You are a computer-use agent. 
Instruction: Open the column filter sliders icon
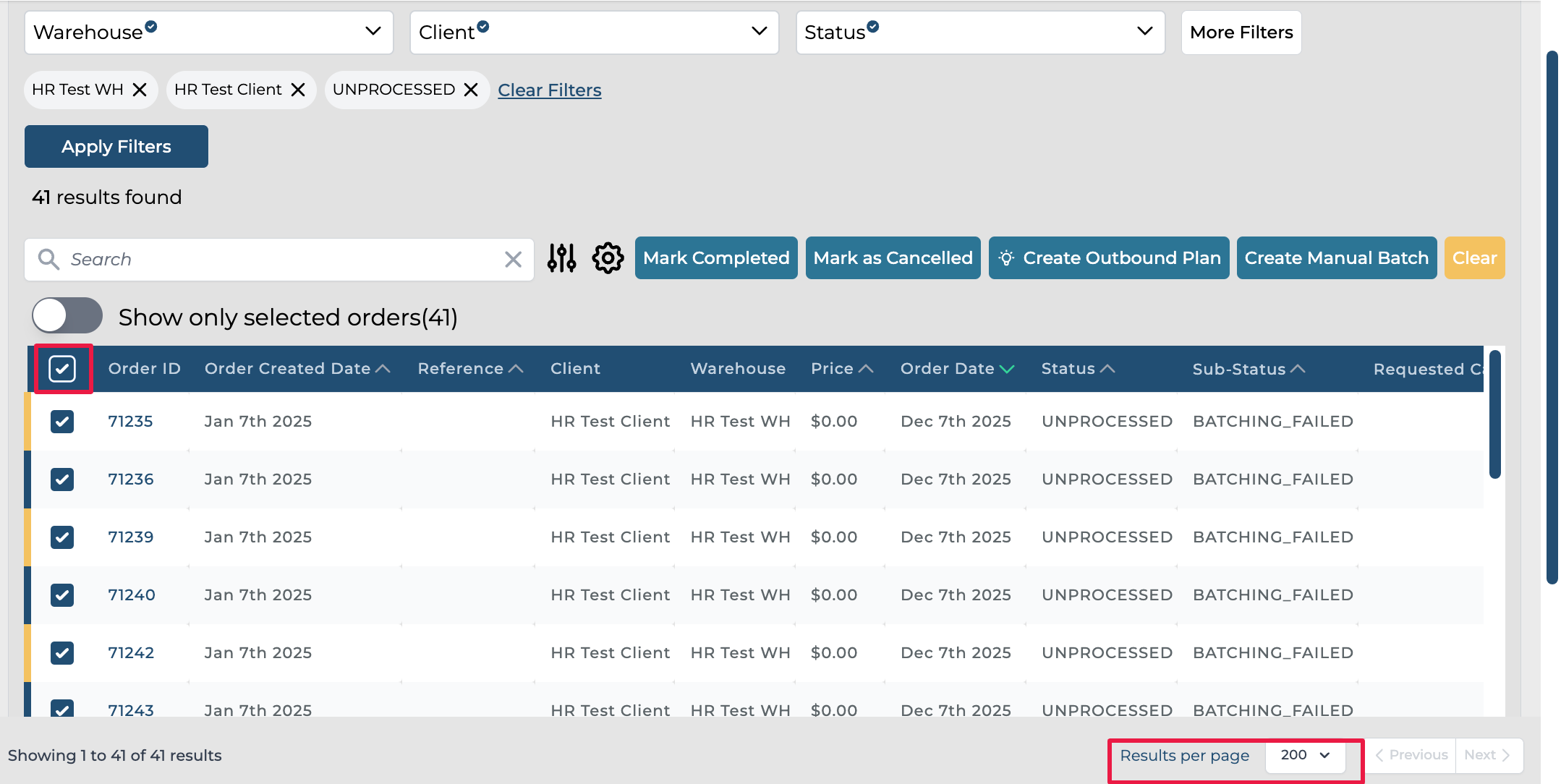pos(561,258)
